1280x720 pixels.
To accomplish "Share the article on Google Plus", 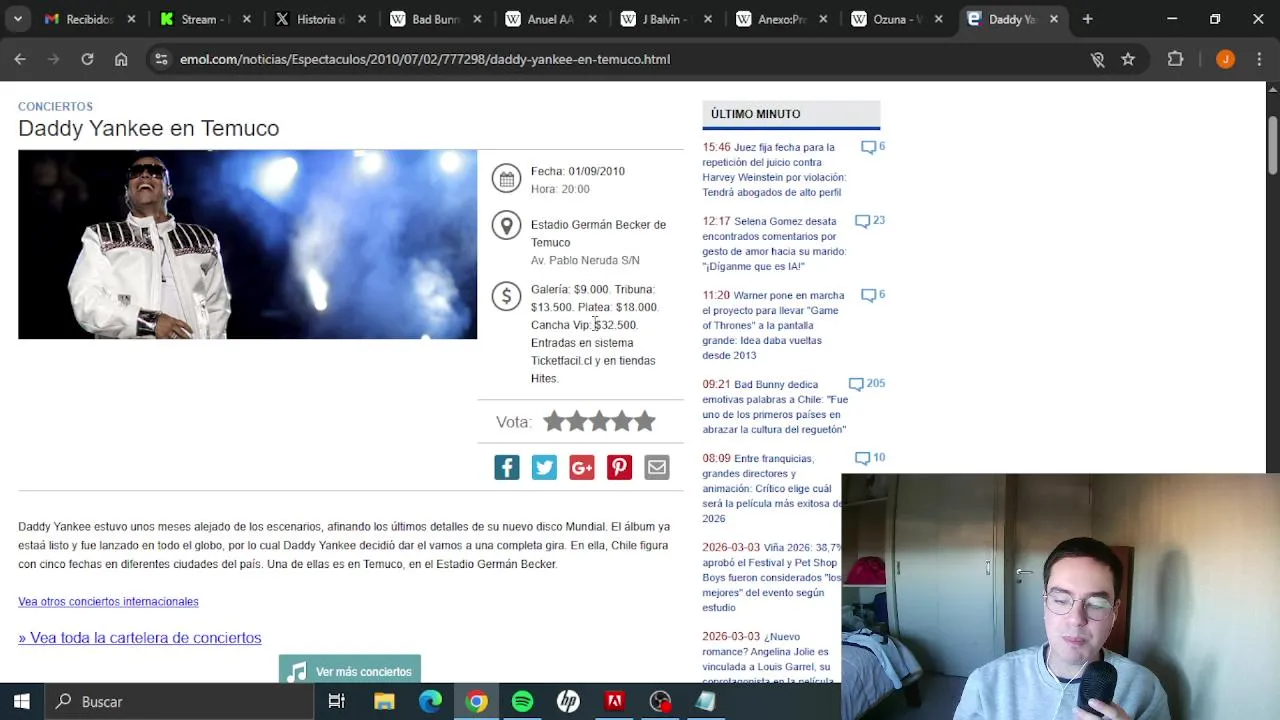I will point(582,467).
